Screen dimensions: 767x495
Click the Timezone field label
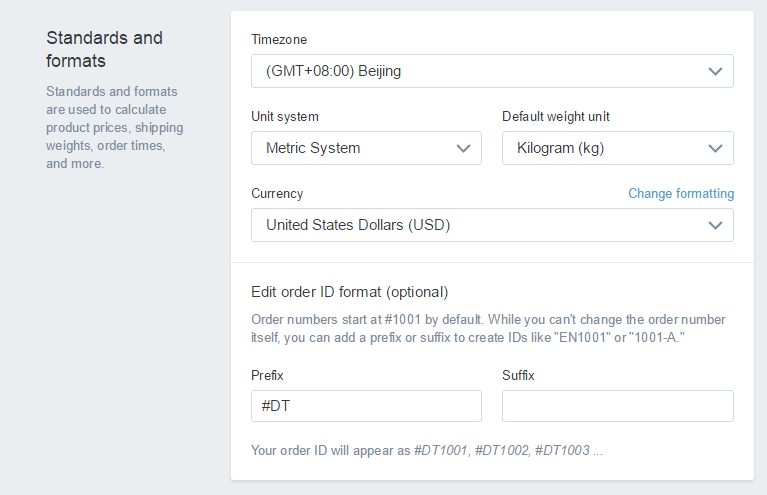[279, 40]
